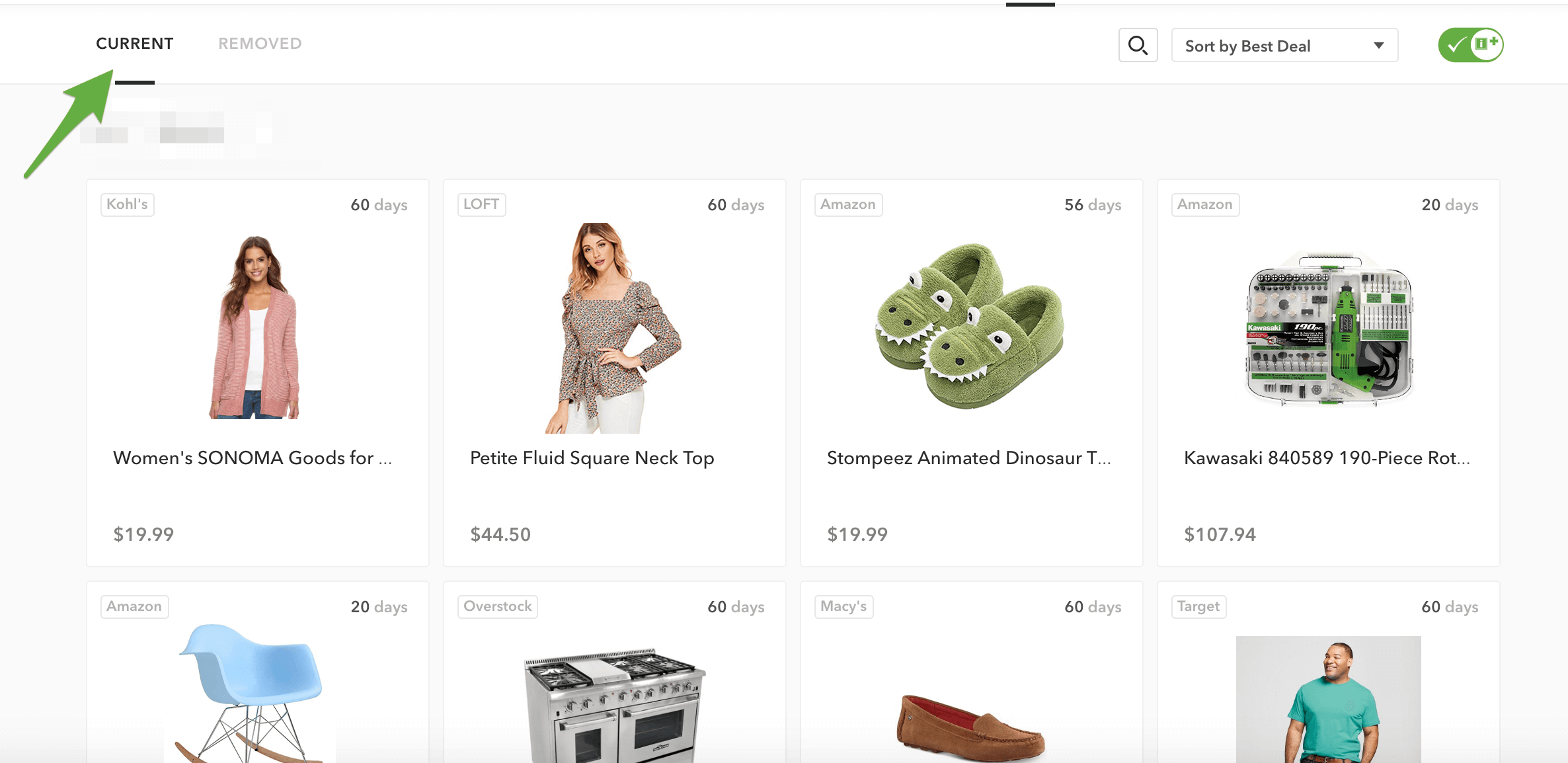This screenshot has height=763, width=1568.
Task: Toggle the green checkmark switch
Action: coord(1470,45)
